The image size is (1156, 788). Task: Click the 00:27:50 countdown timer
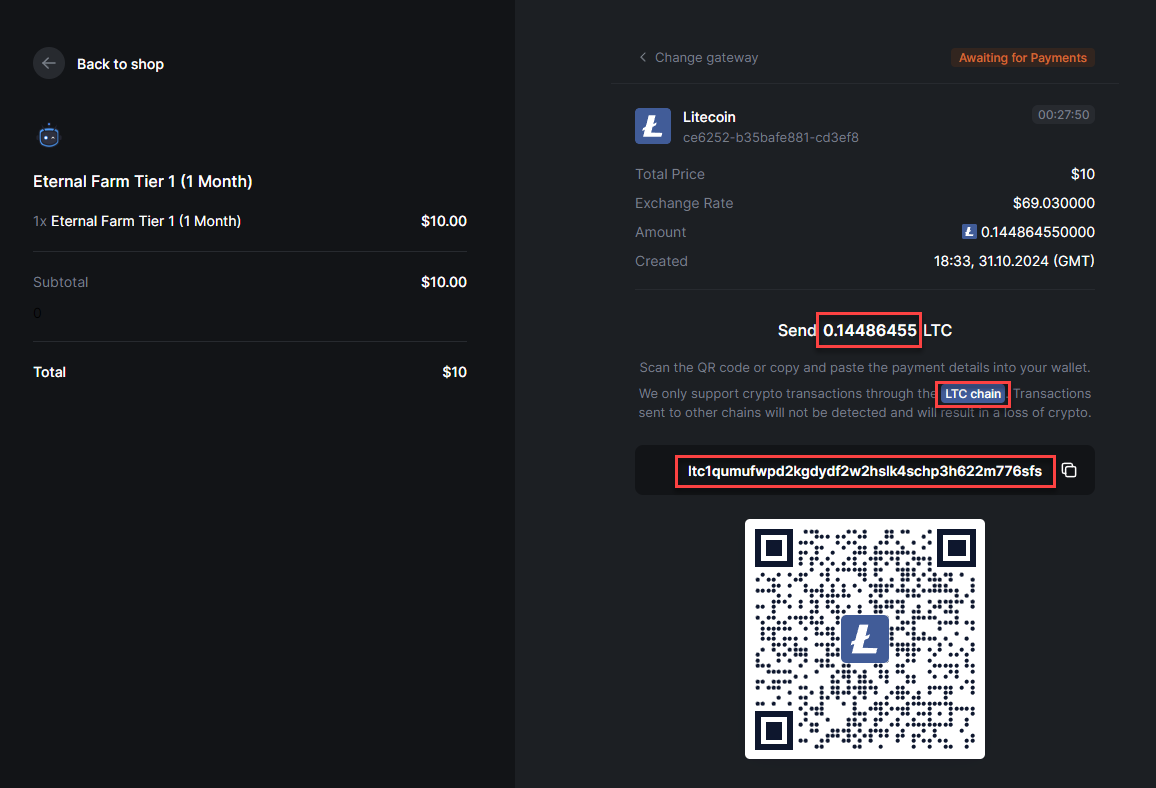(1063, 115)
